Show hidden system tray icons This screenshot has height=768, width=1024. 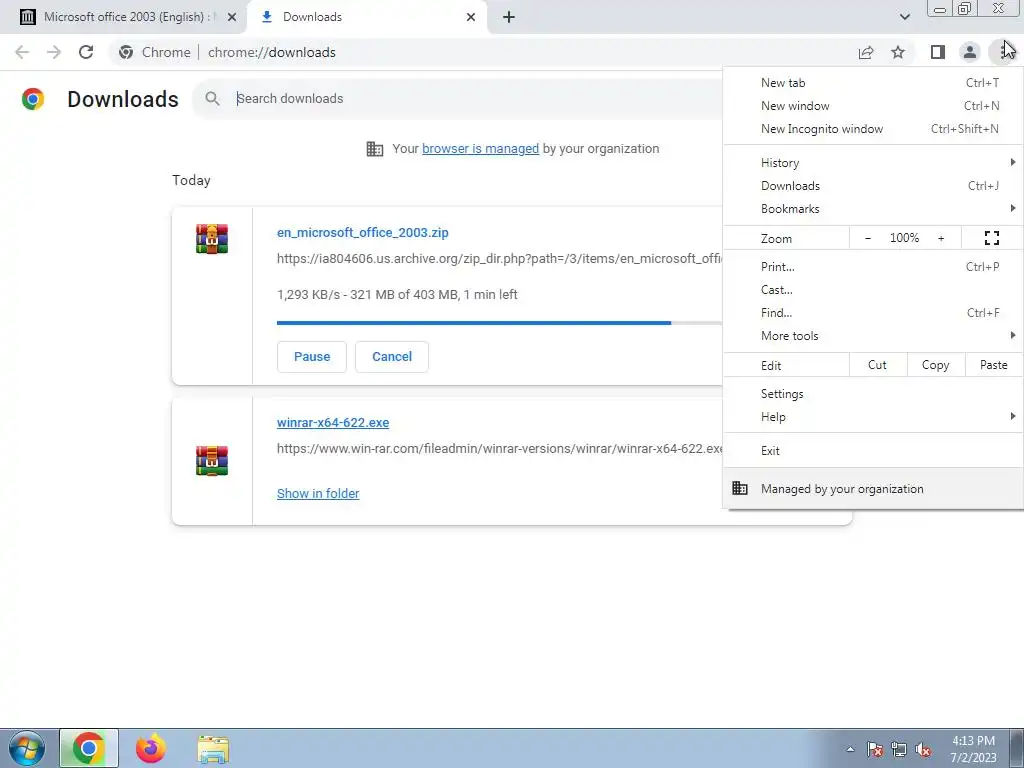tap(850, 749)
